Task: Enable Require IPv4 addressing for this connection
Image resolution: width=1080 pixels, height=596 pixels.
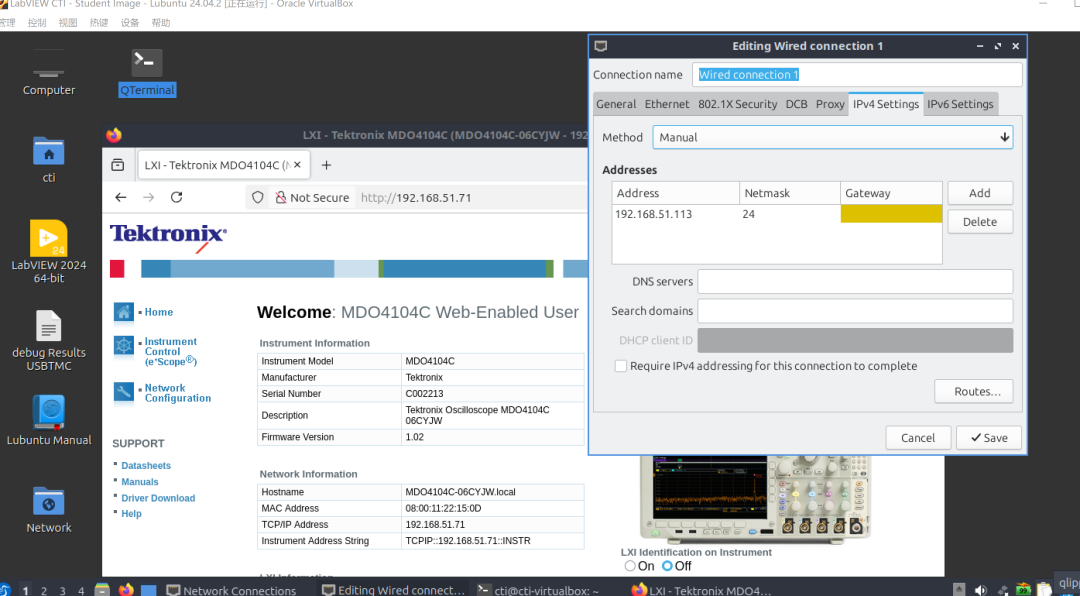Action: pos(620,366)
